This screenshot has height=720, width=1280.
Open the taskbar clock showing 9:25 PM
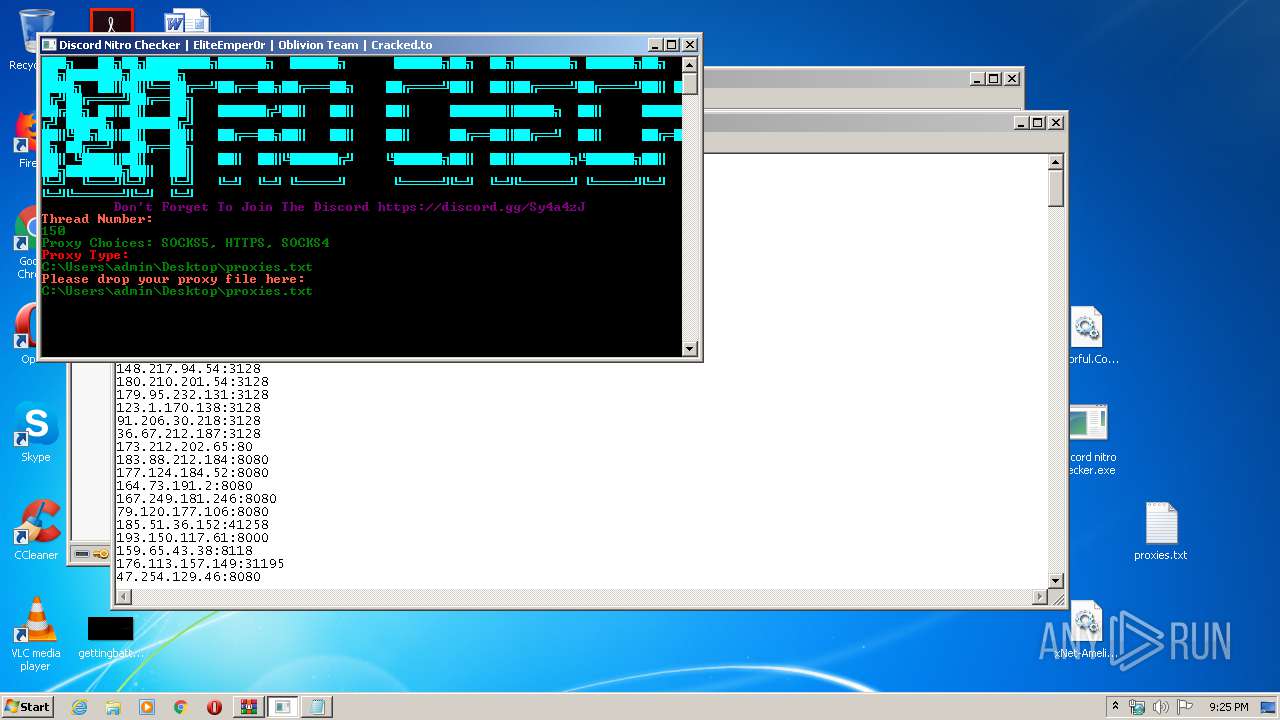click(x=1228, y=707)
